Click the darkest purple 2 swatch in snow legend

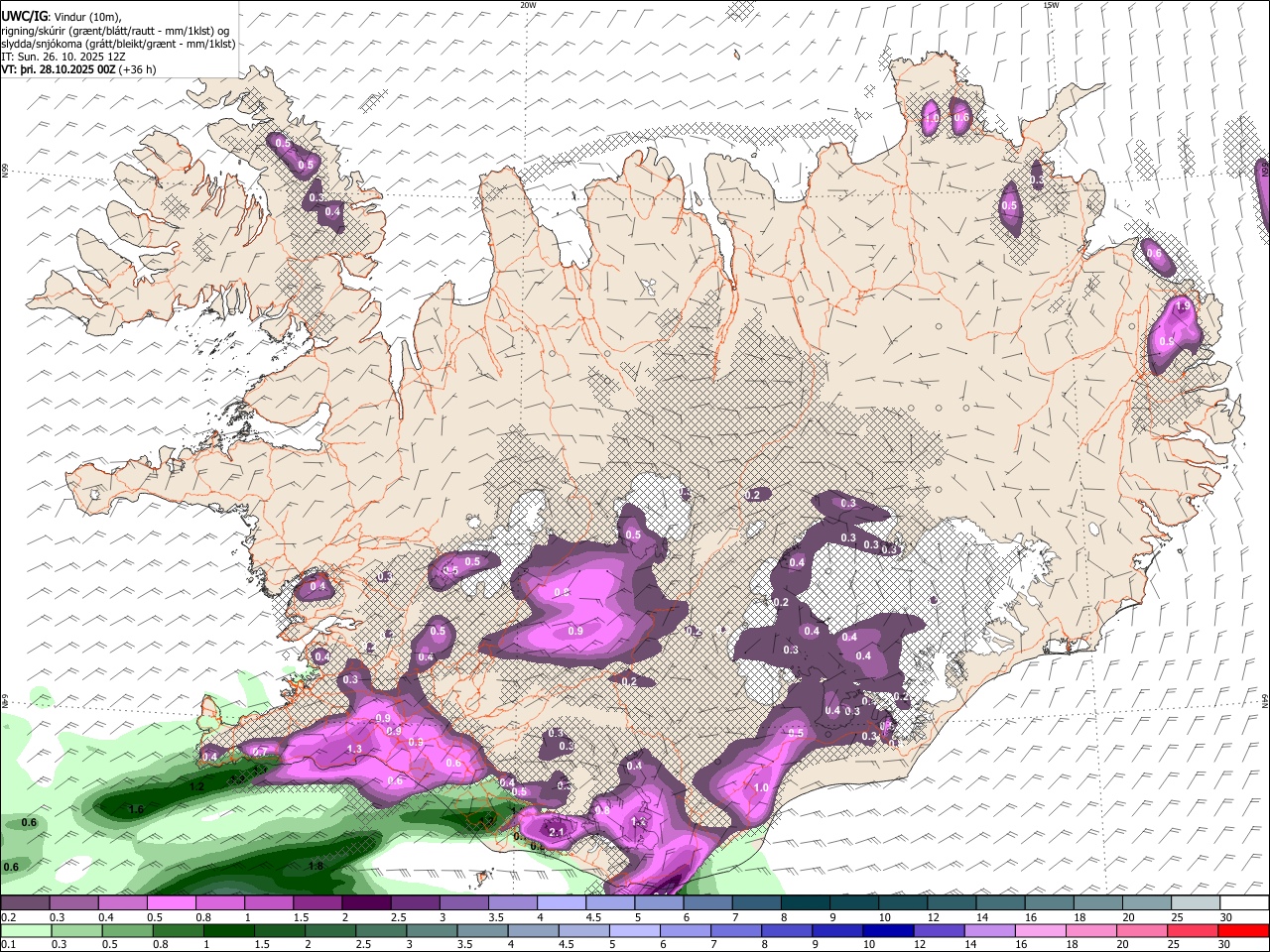click(366, 902)
